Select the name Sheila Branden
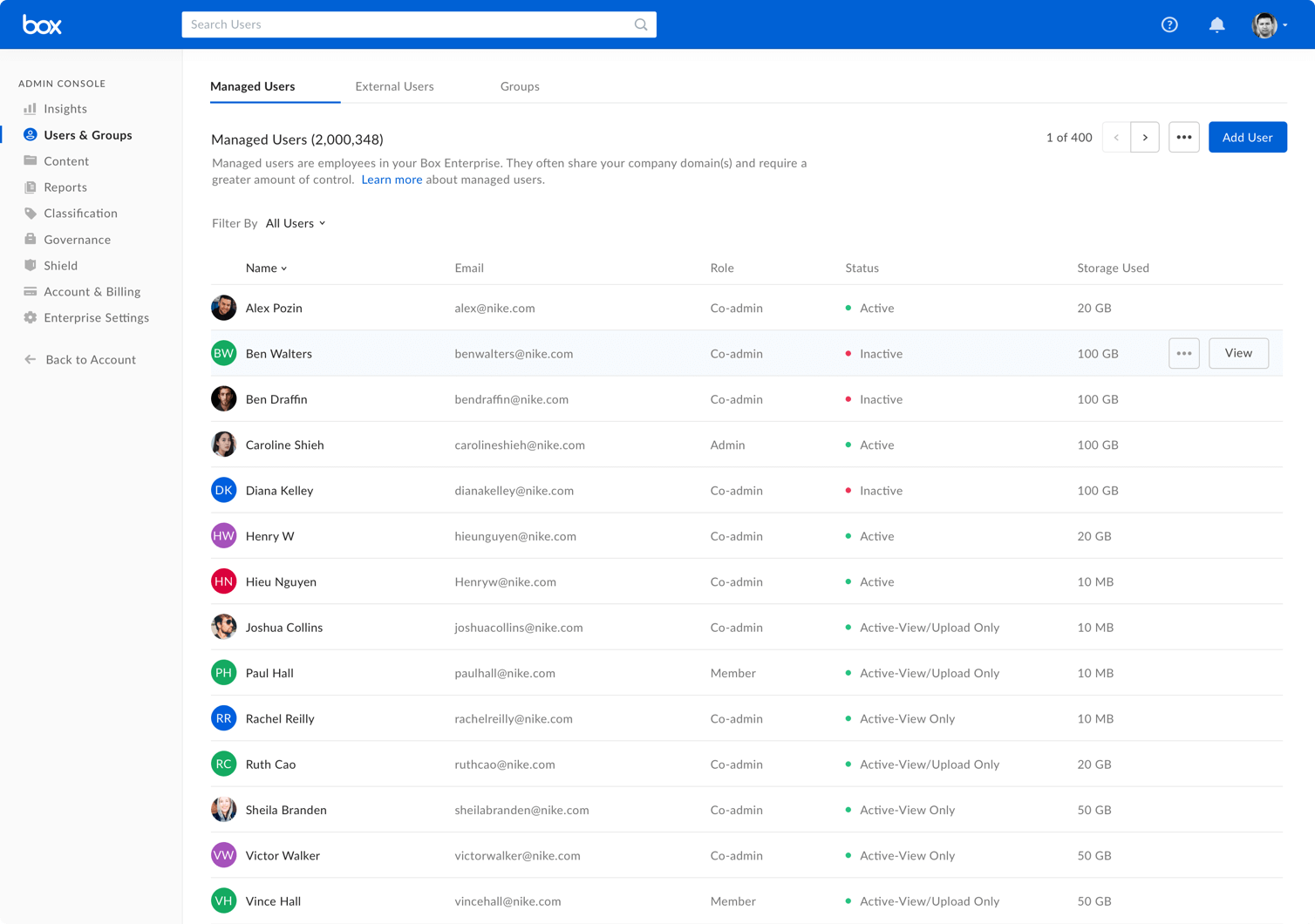Screen dimensions: 1315x924 [x=286, y=810]
